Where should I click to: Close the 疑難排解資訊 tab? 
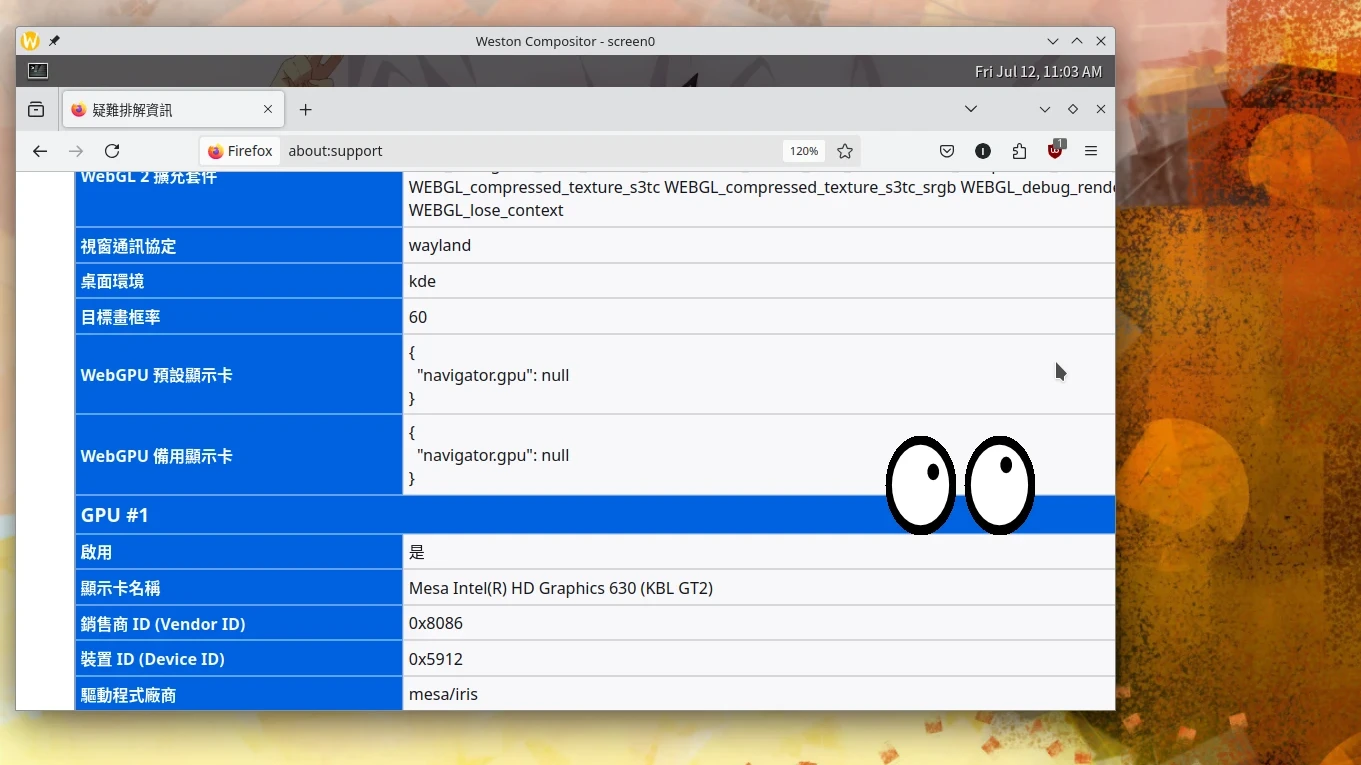268,110
